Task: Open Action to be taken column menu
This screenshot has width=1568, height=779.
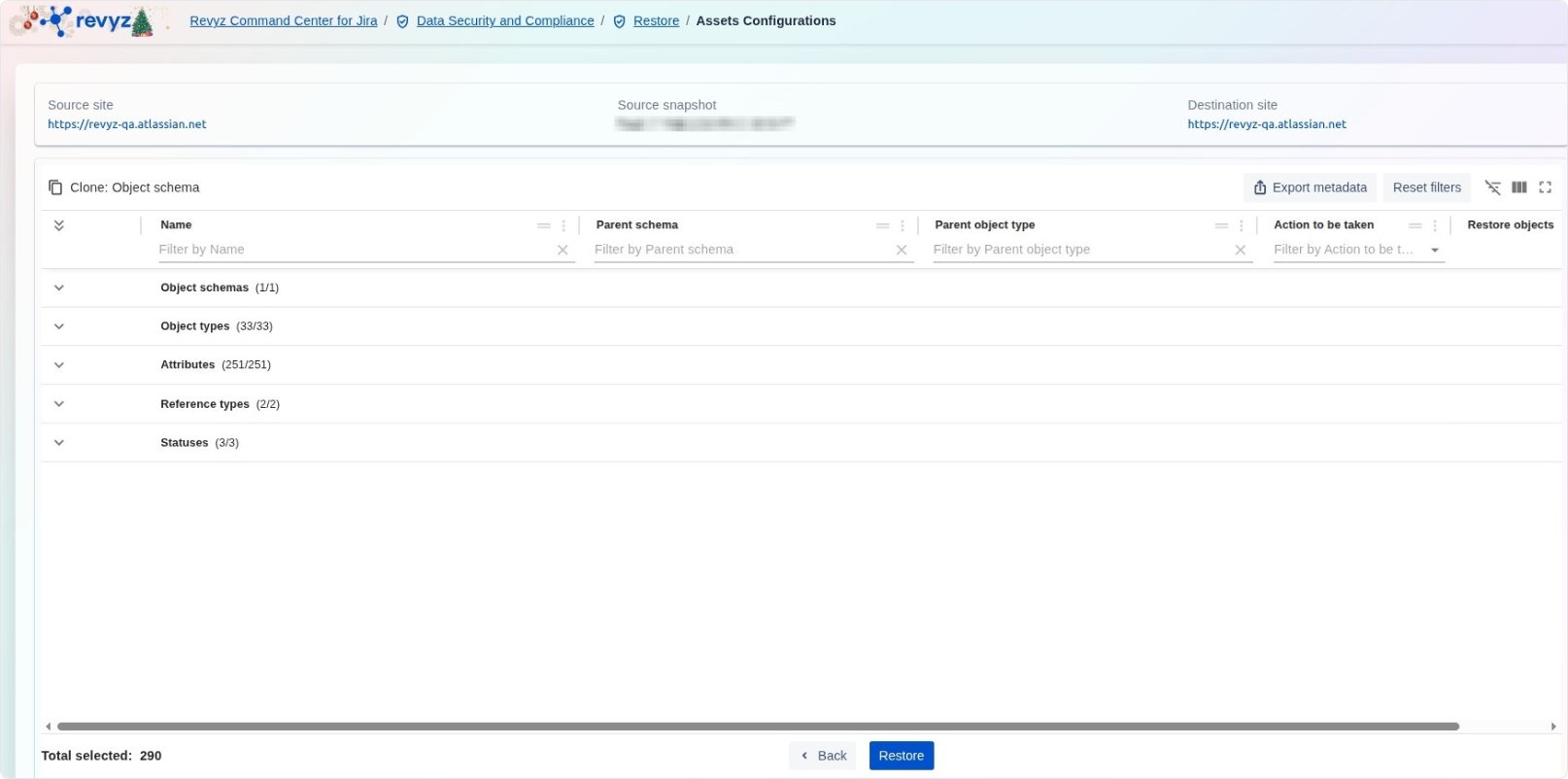Action: coord(1435,225)
